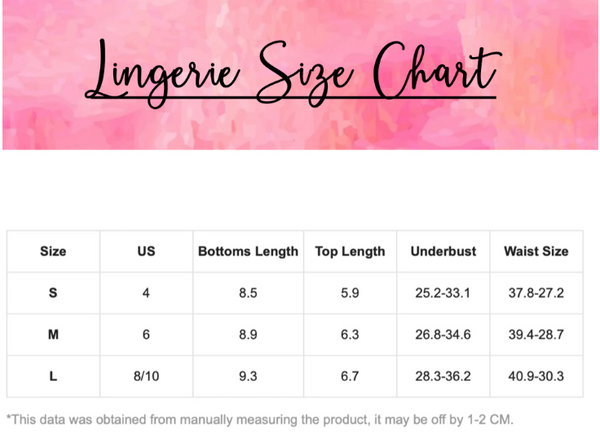Click the US column header

pos(146,251)
